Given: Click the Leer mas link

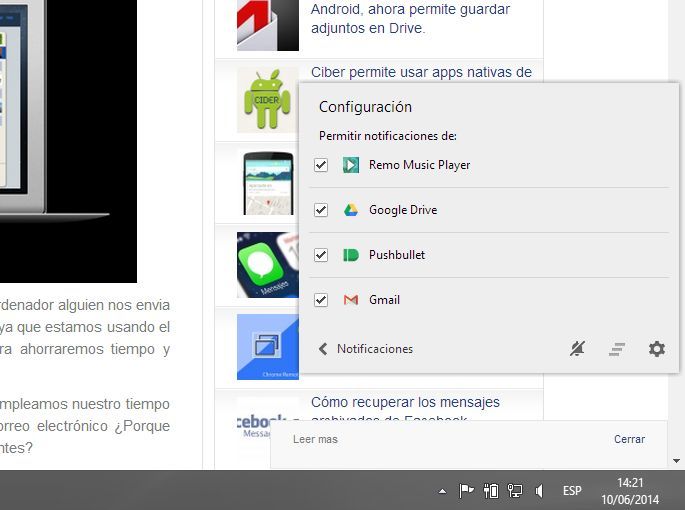Looking at the screenshot, I should pyautogui.click(x=315, y=439).
